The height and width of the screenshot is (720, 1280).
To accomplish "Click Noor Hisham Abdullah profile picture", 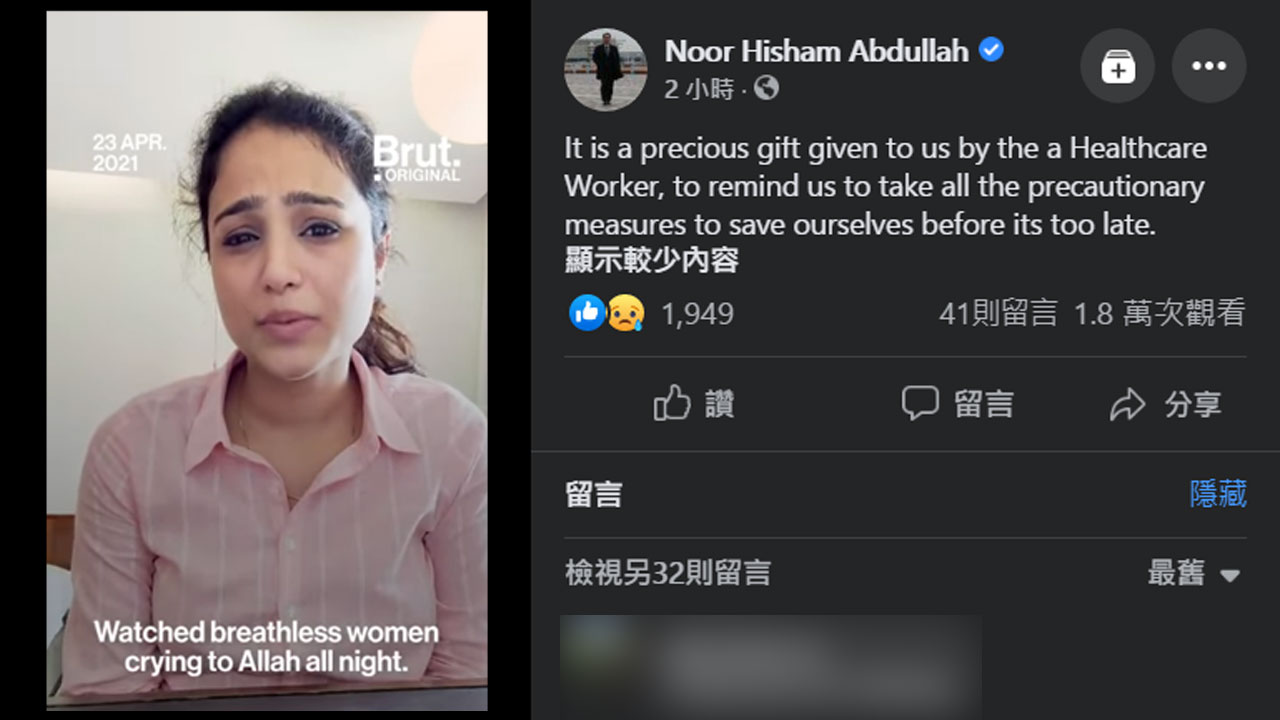I will (605, 69).
